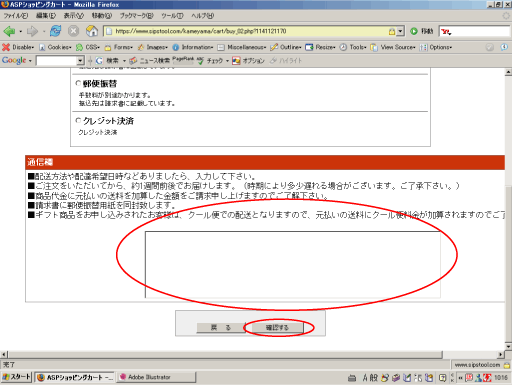The width and height of the screenshot is (512, 385).
Task: Click the horizontal scrollbar right arrow
Action: pos(501,354)
